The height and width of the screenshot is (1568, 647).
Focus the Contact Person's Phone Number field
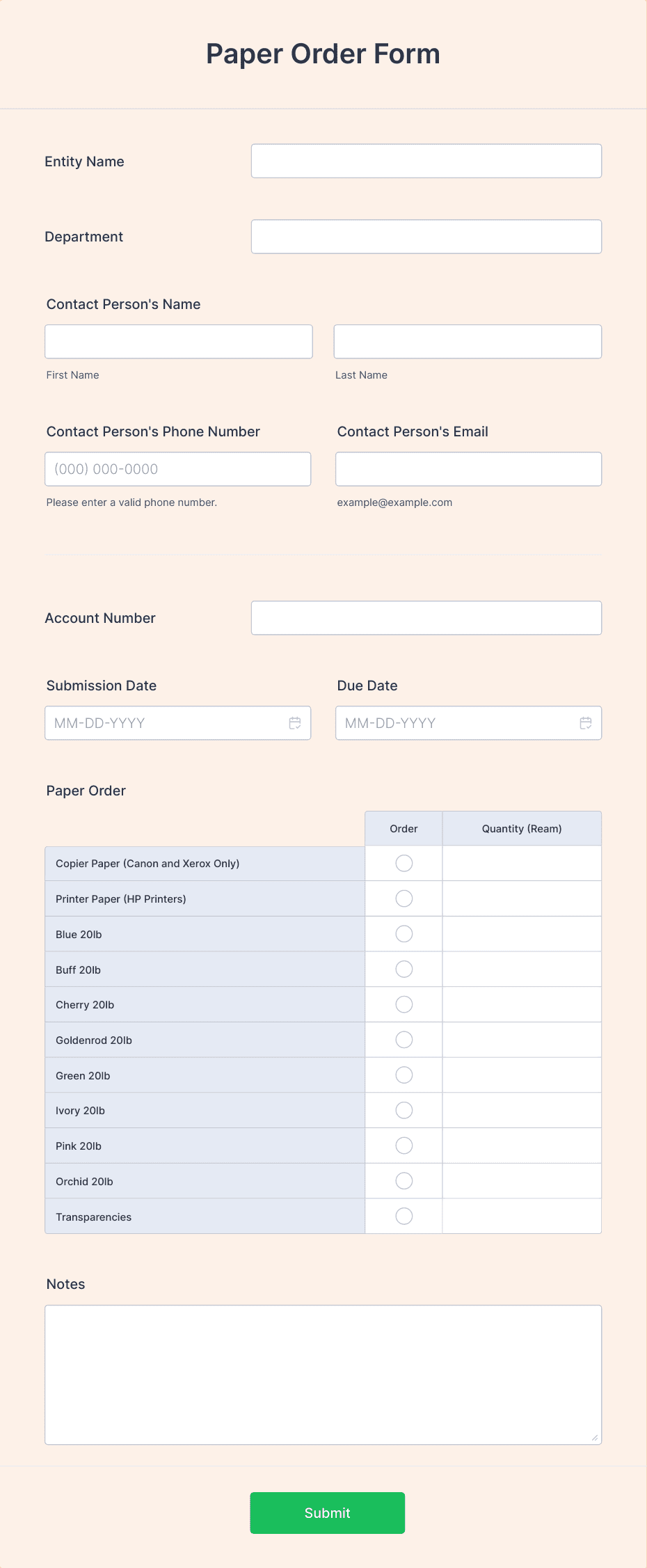177,469
